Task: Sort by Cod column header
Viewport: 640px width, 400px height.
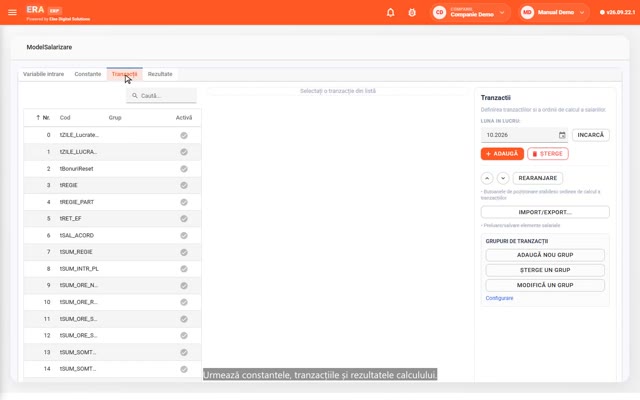Action: [65, 118]
